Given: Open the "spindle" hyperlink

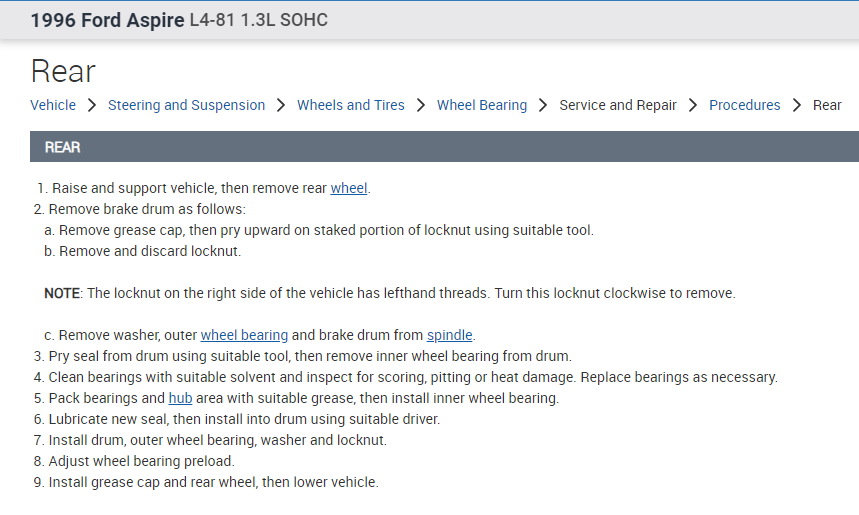Looking at the screenshot, I should coord(450,335).
